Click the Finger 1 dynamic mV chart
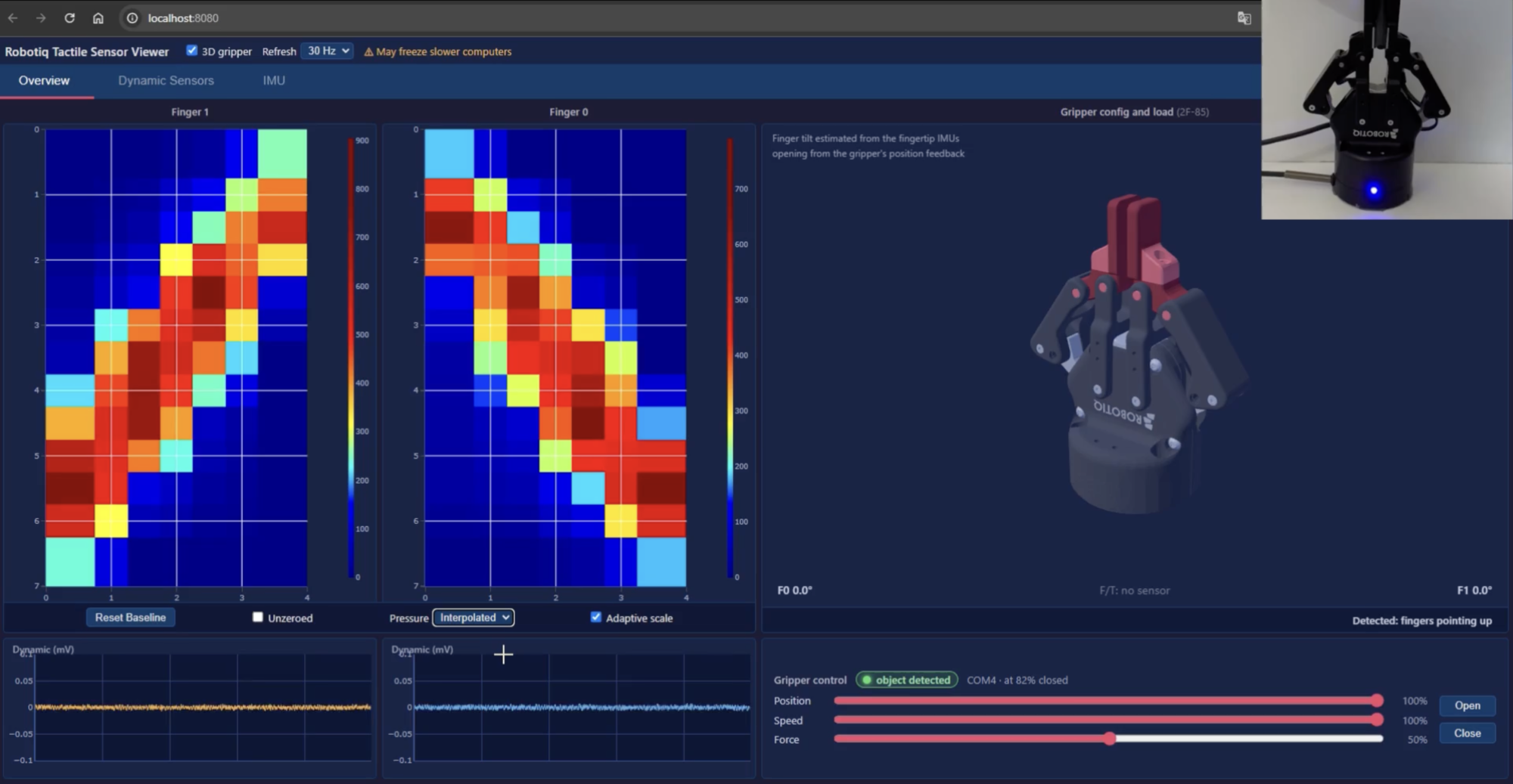Image resolution: width=1513 pixels, height=784 pixels. pos(203,707)
